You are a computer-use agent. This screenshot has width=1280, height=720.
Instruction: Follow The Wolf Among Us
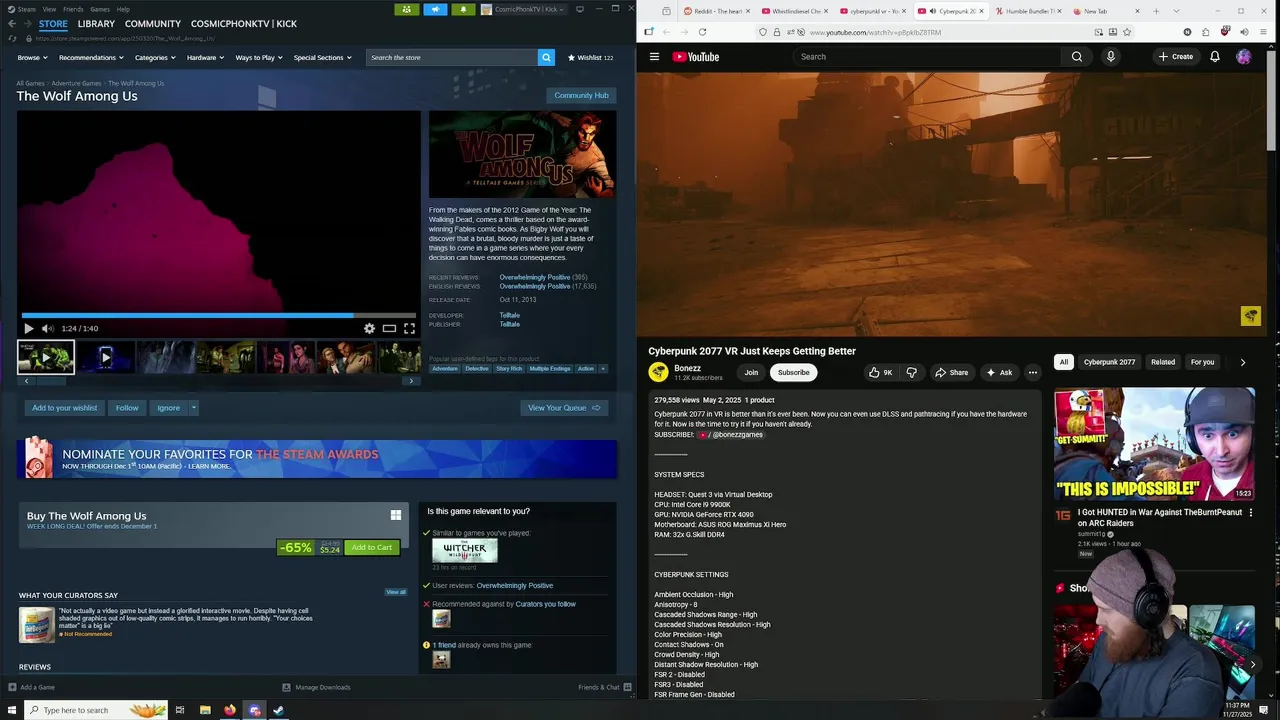pyautogui.click(x=127, y=407)
